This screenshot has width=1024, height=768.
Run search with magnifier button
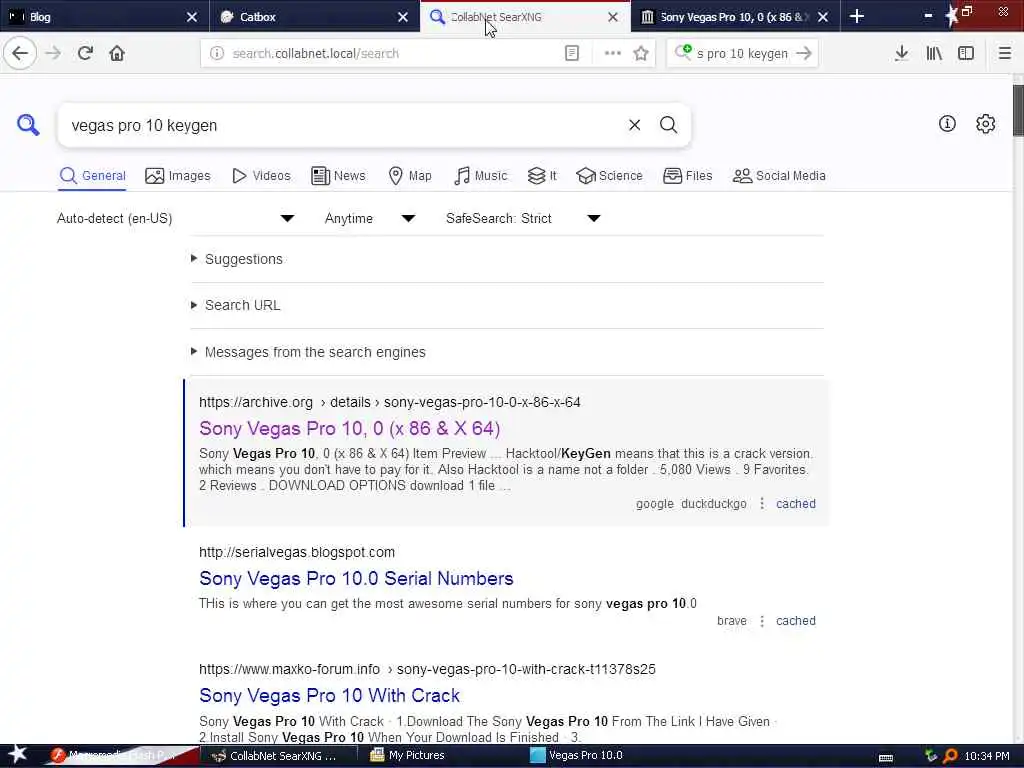668,125
